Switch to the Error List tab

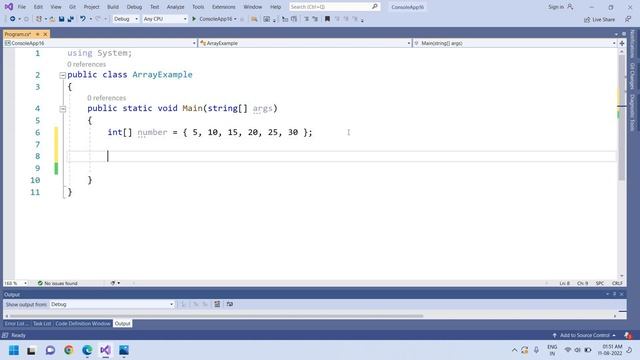(x=16, y=324)
